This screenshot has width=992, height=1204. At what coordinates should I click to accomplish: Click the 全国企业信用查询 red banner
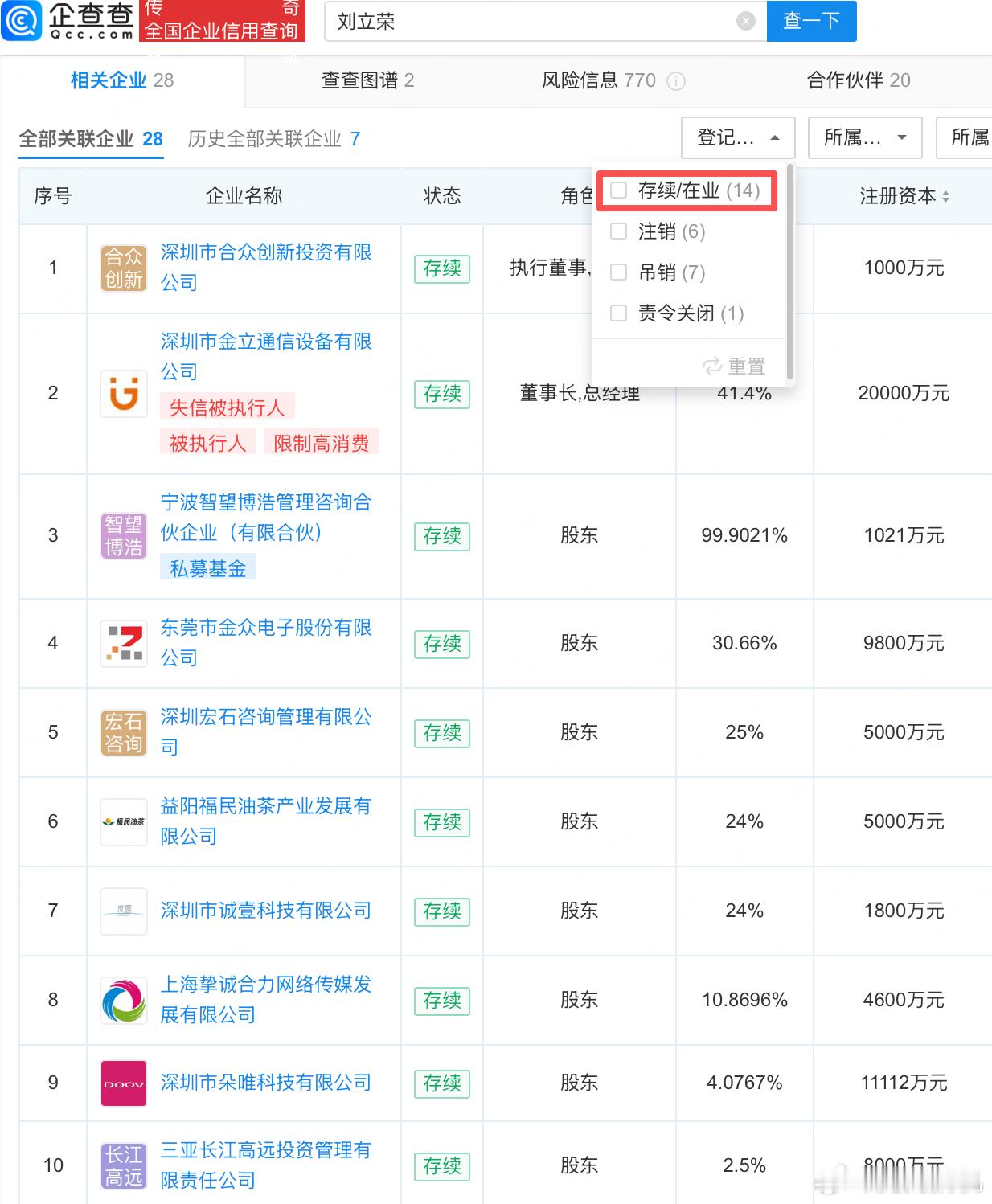(x=222, y=21)
